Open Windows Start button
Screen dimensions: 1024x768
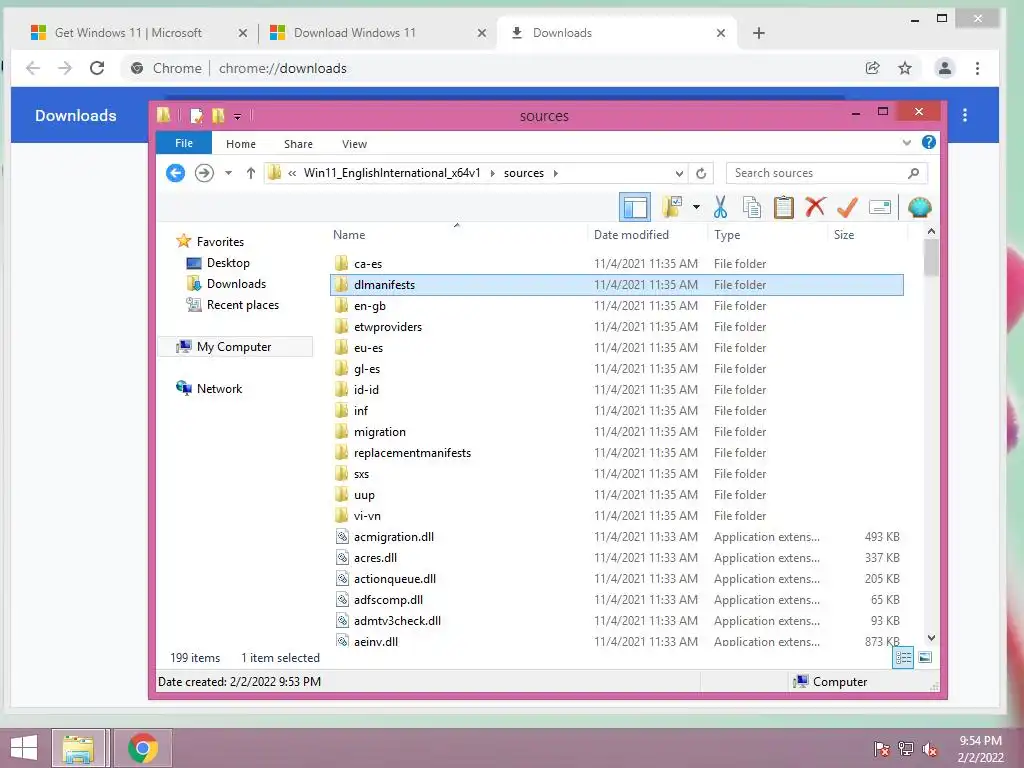click(24, 748)
